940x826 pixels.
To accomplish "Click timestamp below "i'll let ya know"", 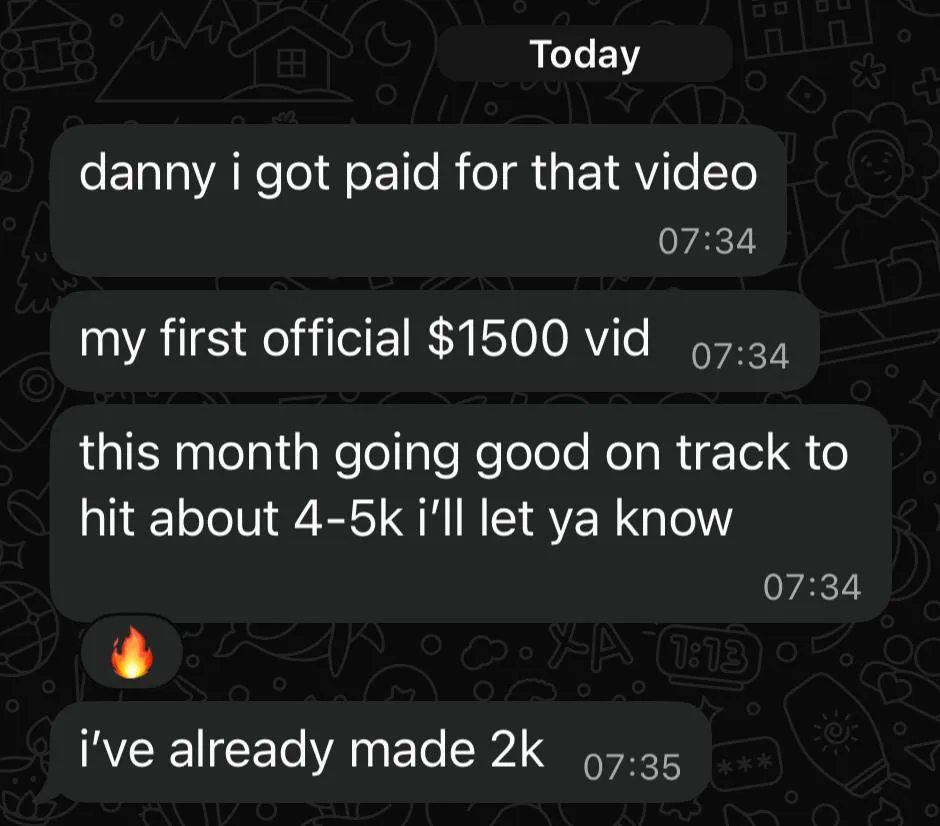I will point(812,587).
